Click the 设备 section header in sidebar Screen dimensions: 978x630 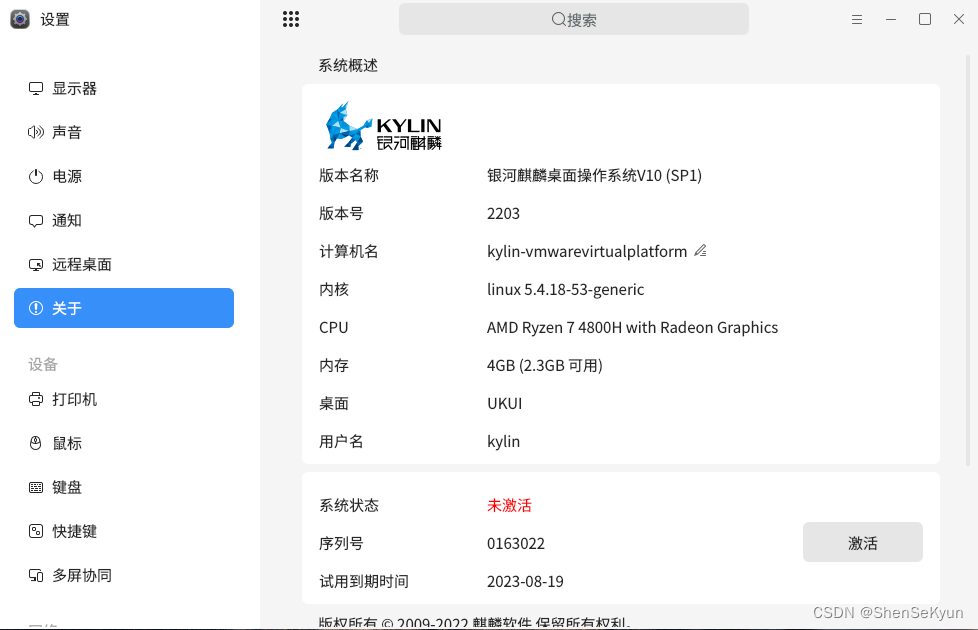tap(43, 364)
